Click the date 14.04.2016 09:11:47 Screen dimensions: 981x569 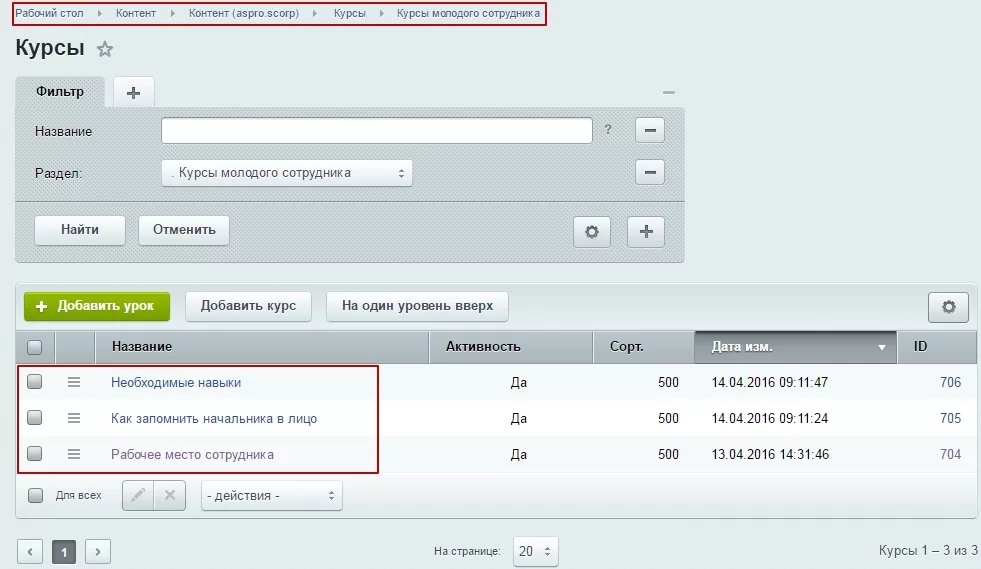click(770, 382)
